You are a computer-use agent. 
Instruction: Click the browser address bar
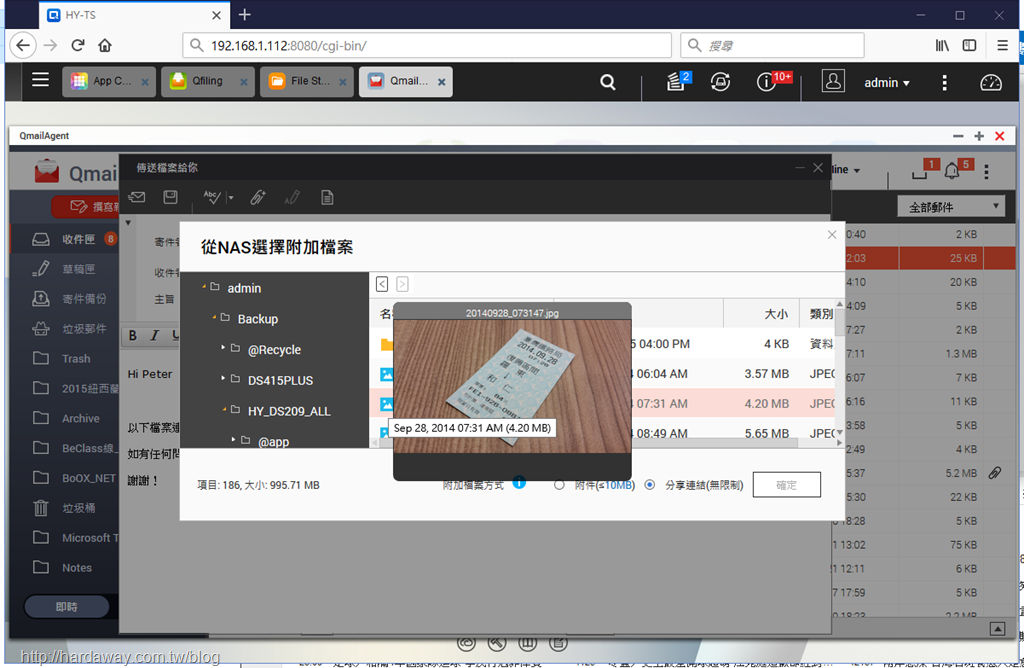tap(427, 45)
